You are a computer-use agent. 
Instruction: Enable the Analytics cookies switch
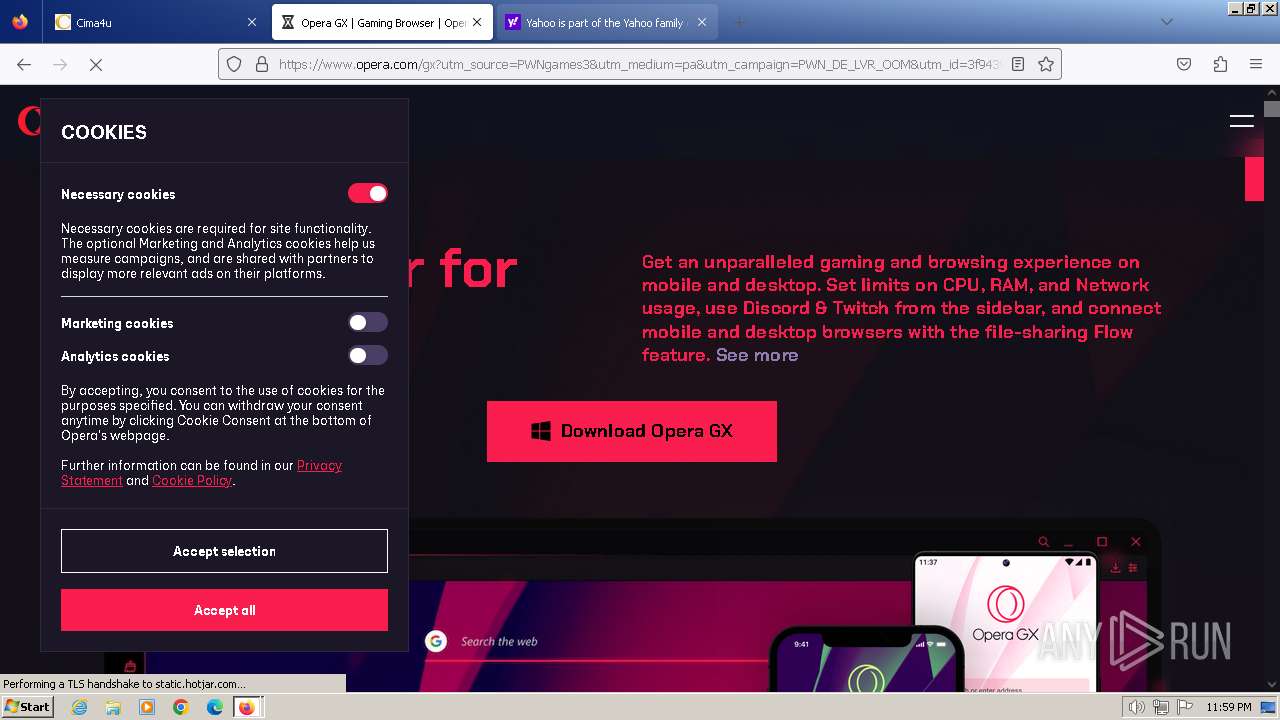[367, 355]
